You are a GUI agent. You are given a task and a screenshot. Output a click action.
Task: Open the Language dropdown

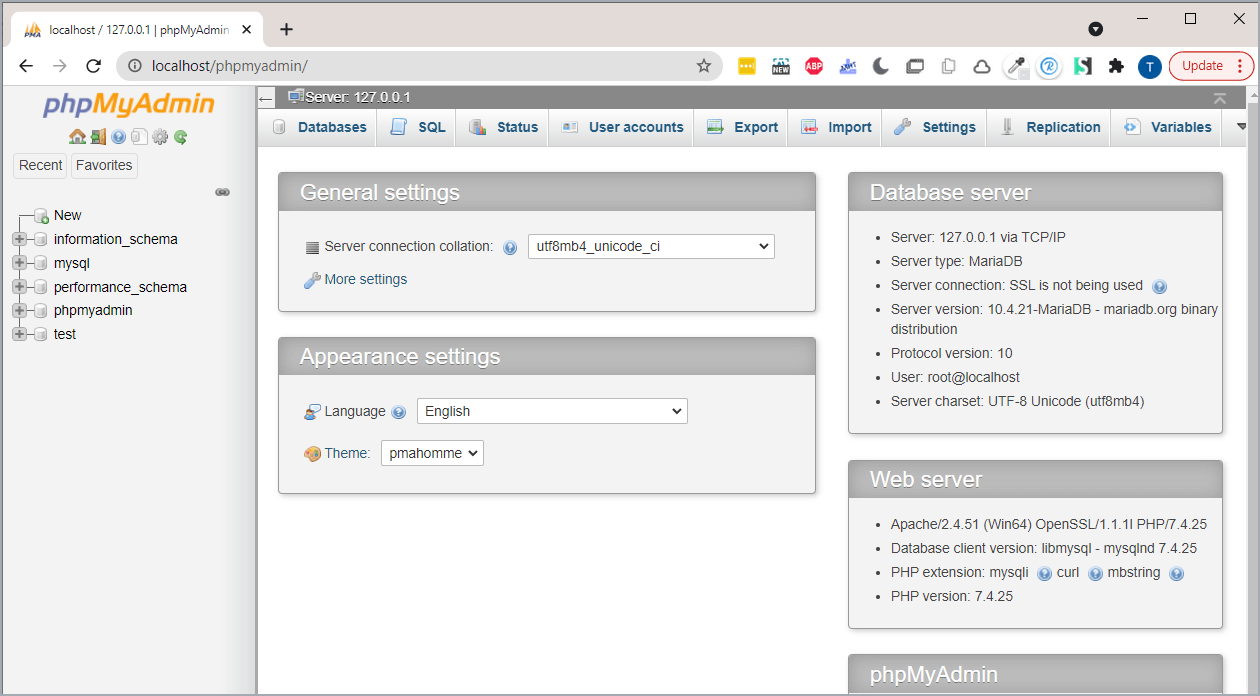coord(552,411)
